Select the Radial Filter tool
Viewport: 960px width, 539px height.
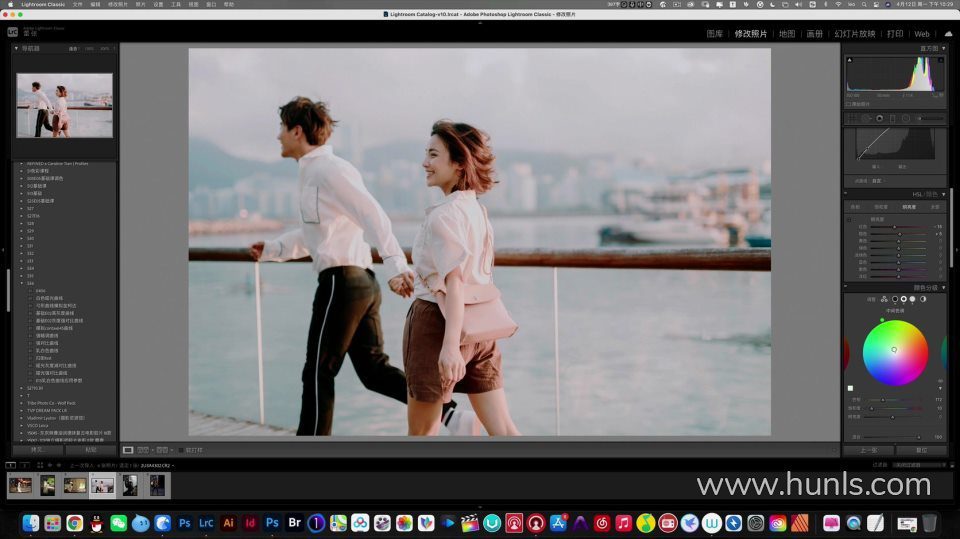pos(906,118)
